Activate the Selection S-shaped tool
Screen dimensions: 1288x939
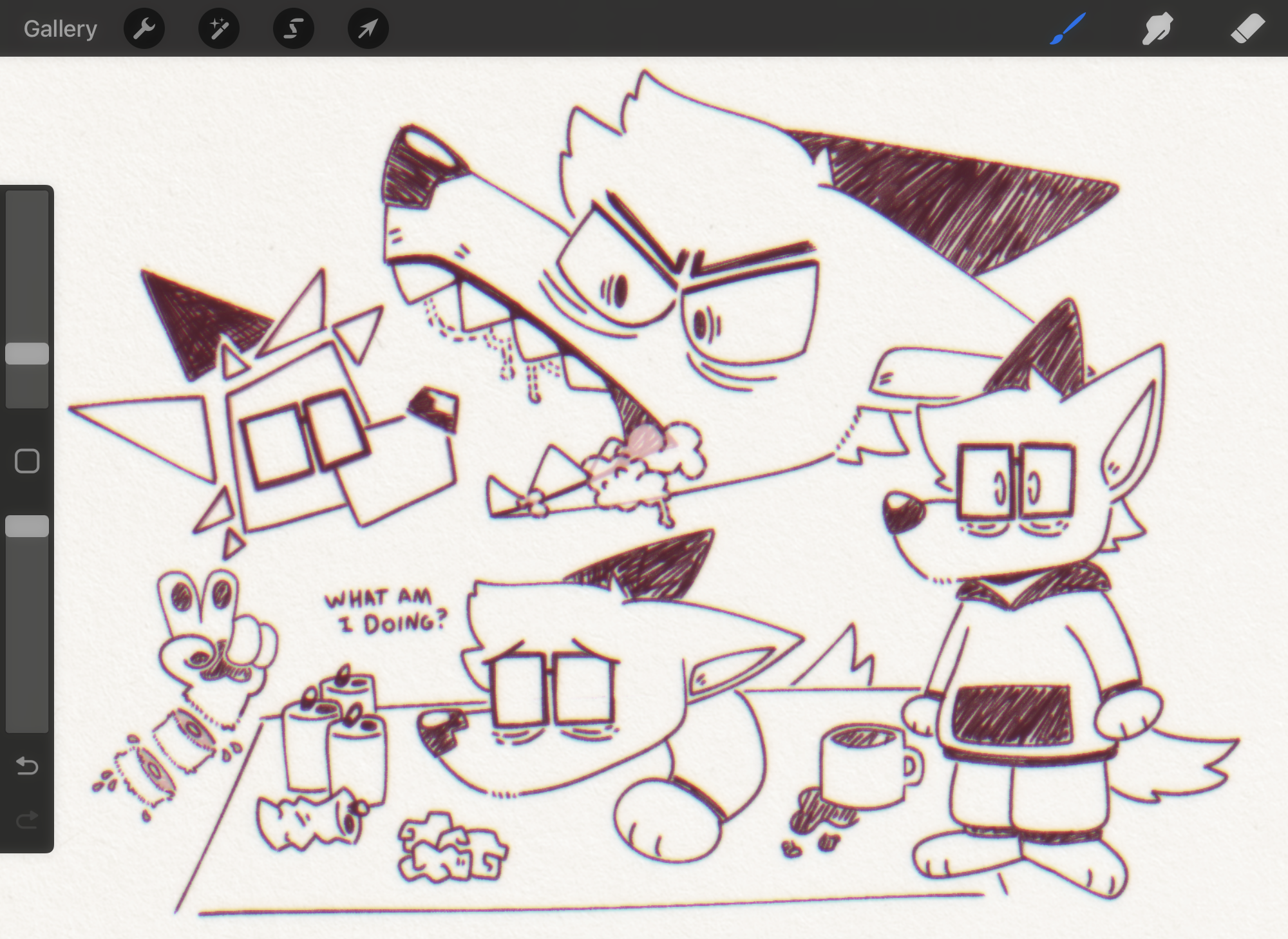pyautogui.click(x=294, y=29)
